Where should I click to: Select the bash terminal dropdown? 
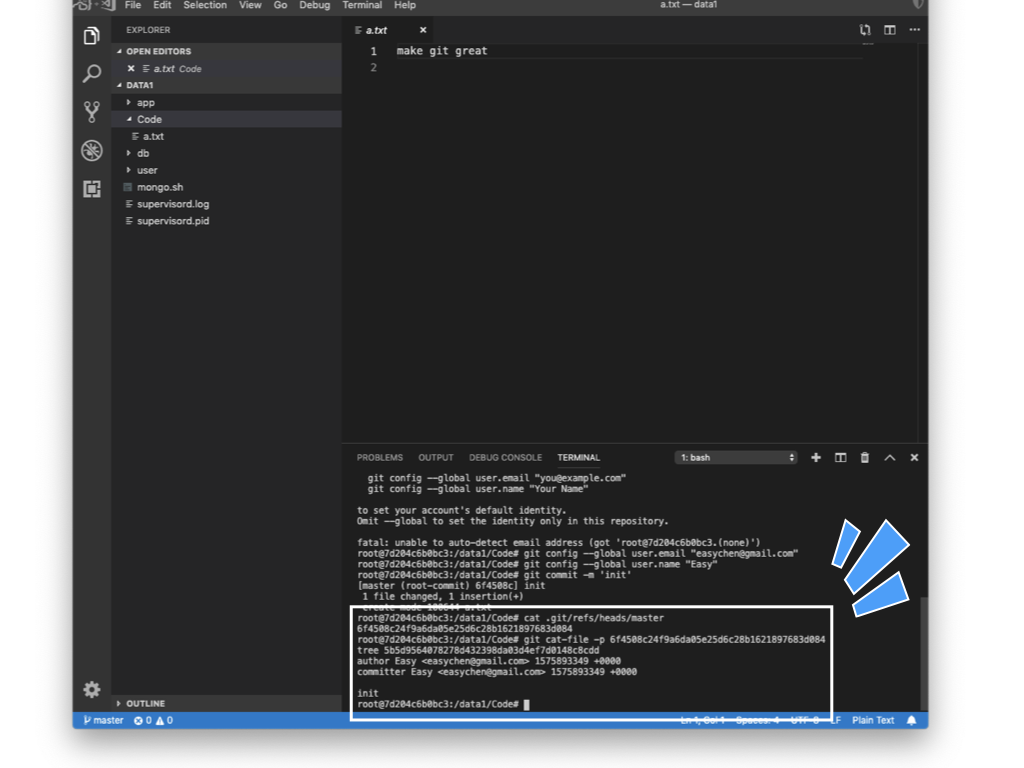[736, 458]
